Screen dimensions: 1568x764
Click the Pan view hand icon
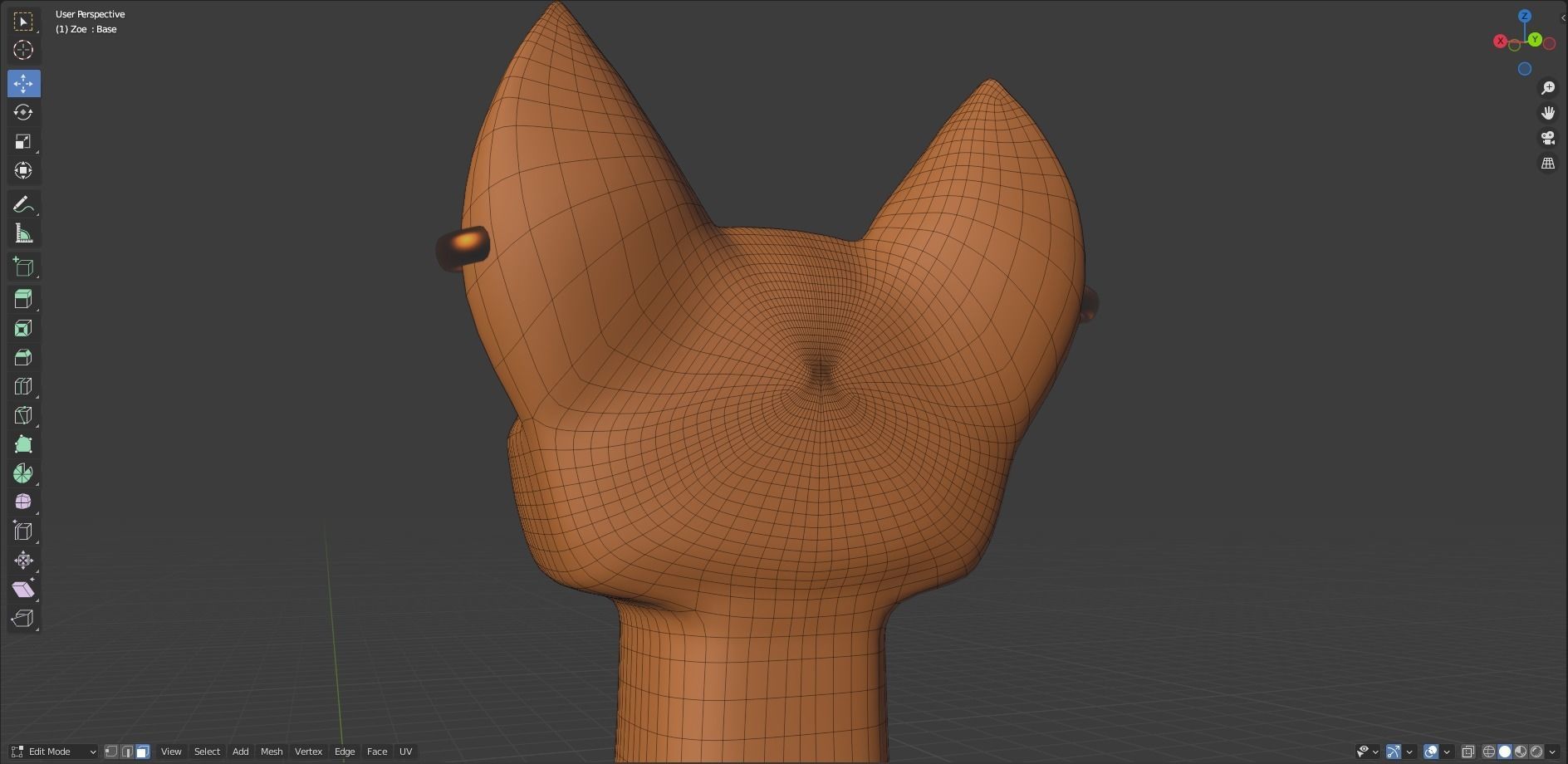pos(1548,113)
